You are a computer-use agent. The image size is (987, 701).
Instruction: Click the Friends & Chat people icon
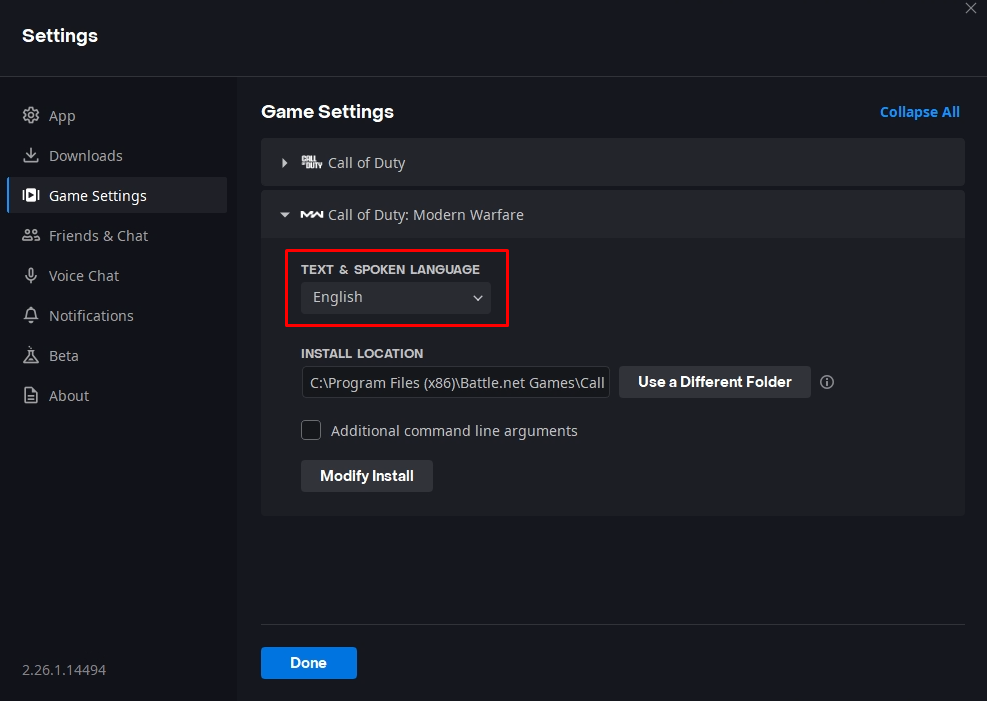pyautogui.click(x=31, y=235)
